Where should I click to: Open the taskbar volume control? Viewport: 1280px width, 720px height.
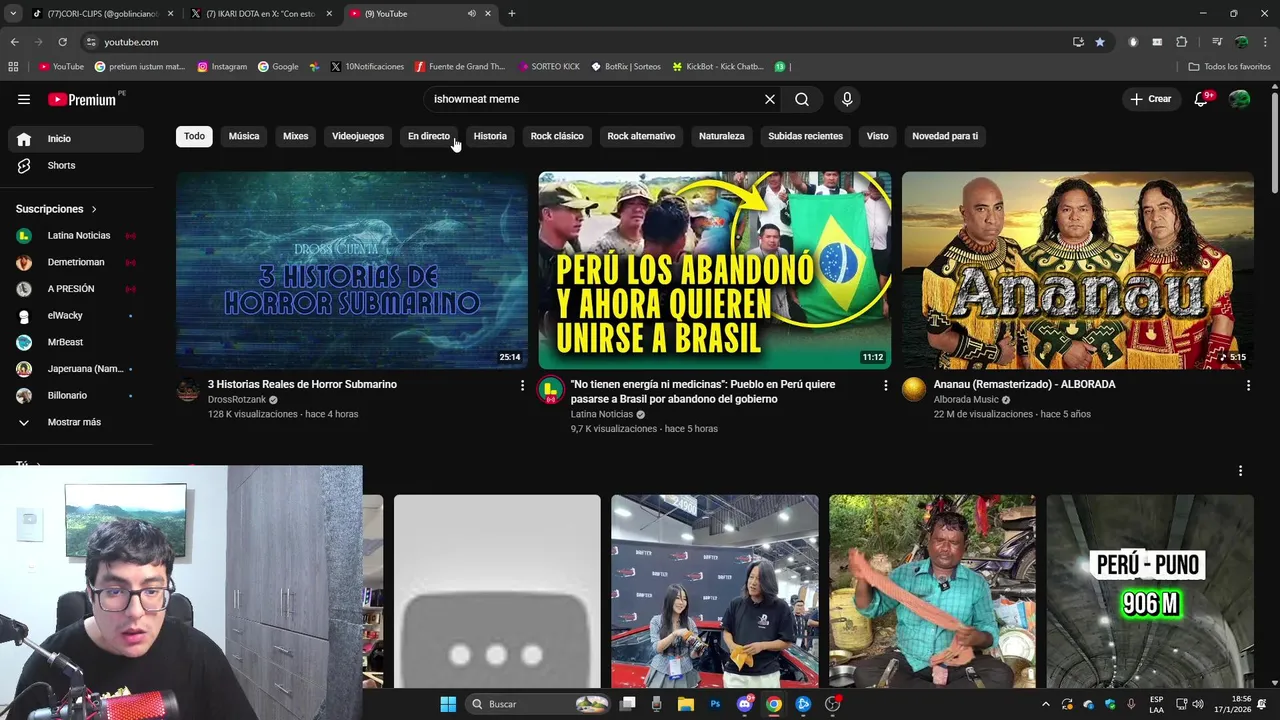[1197, 704]
